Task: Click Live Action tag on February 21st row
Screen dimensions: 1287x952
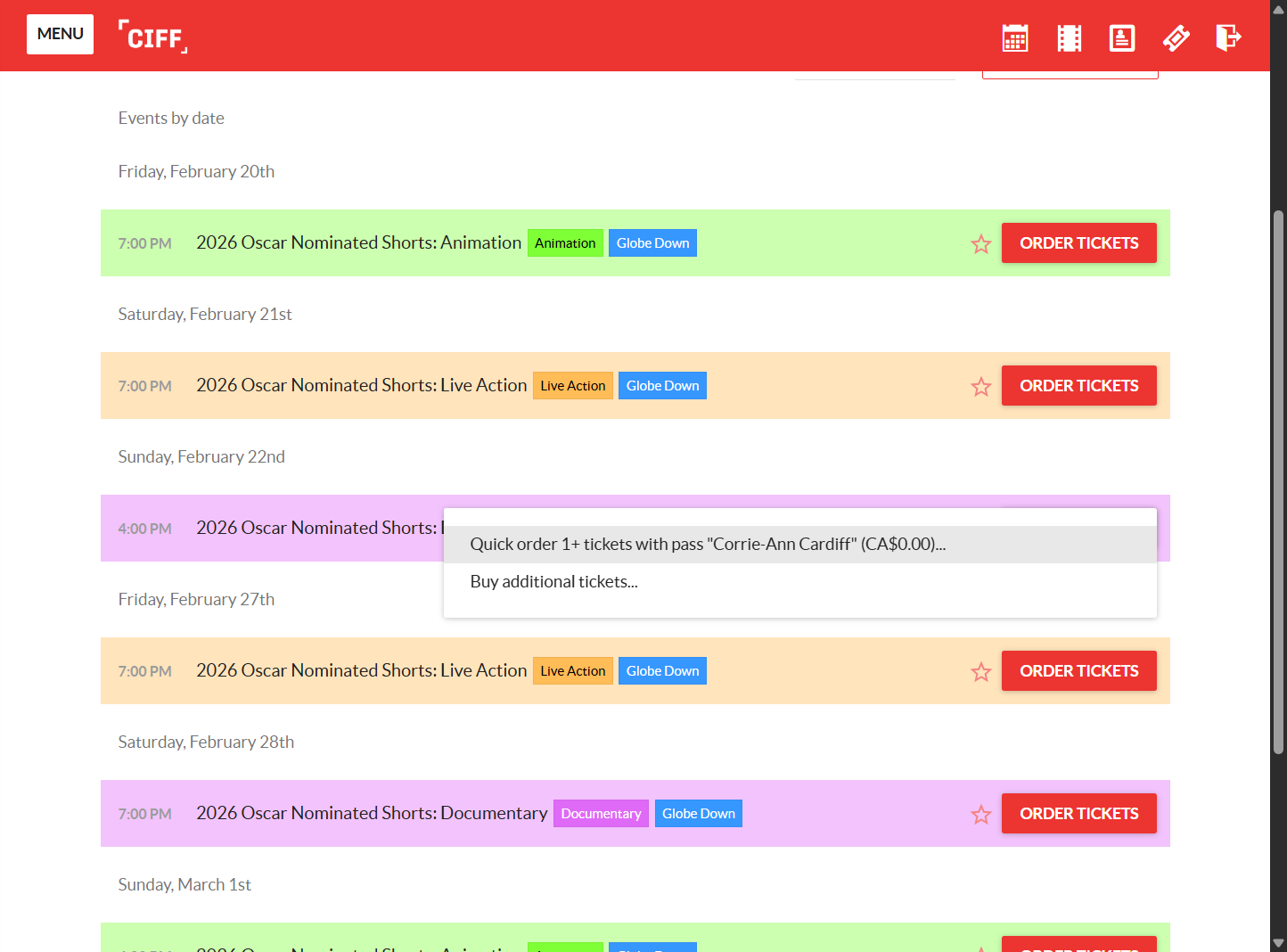Action: click(573, 386)
